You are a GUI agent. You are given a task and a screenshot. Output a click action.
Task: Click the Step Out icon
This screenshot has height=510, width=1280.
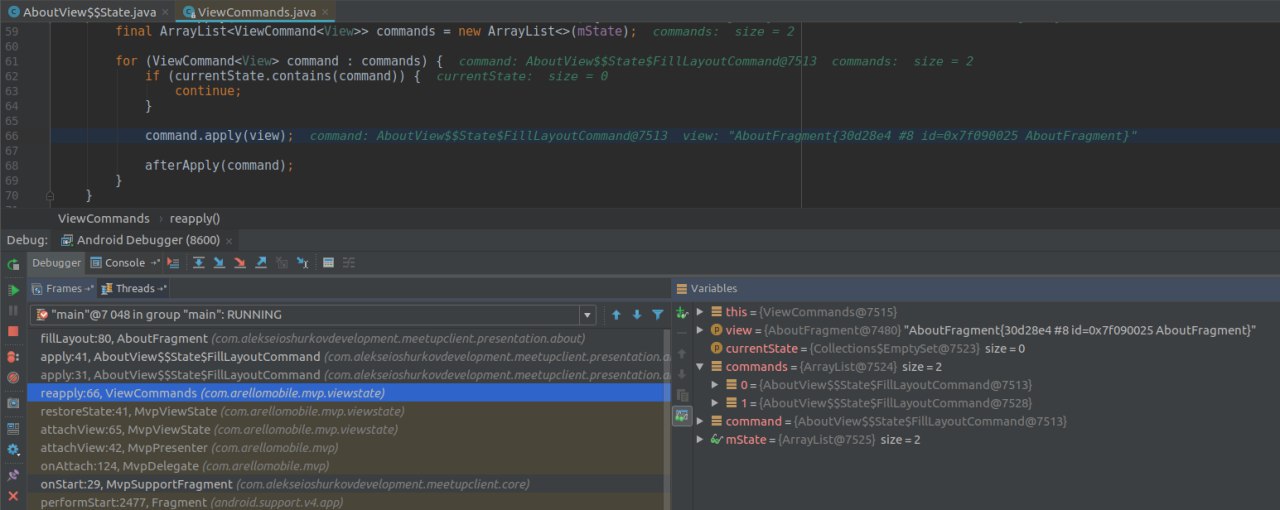[261, 263]
